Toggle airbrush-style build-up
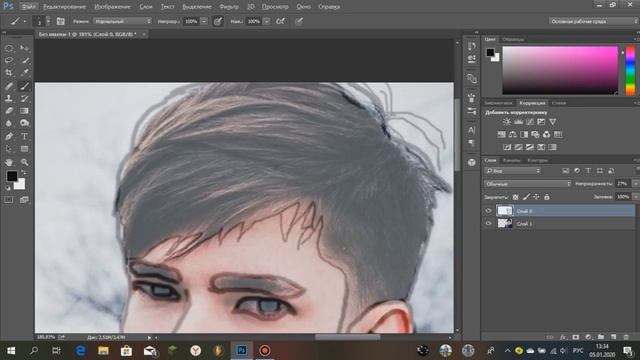Screen dimensions: 640x360 click(281, 21)
